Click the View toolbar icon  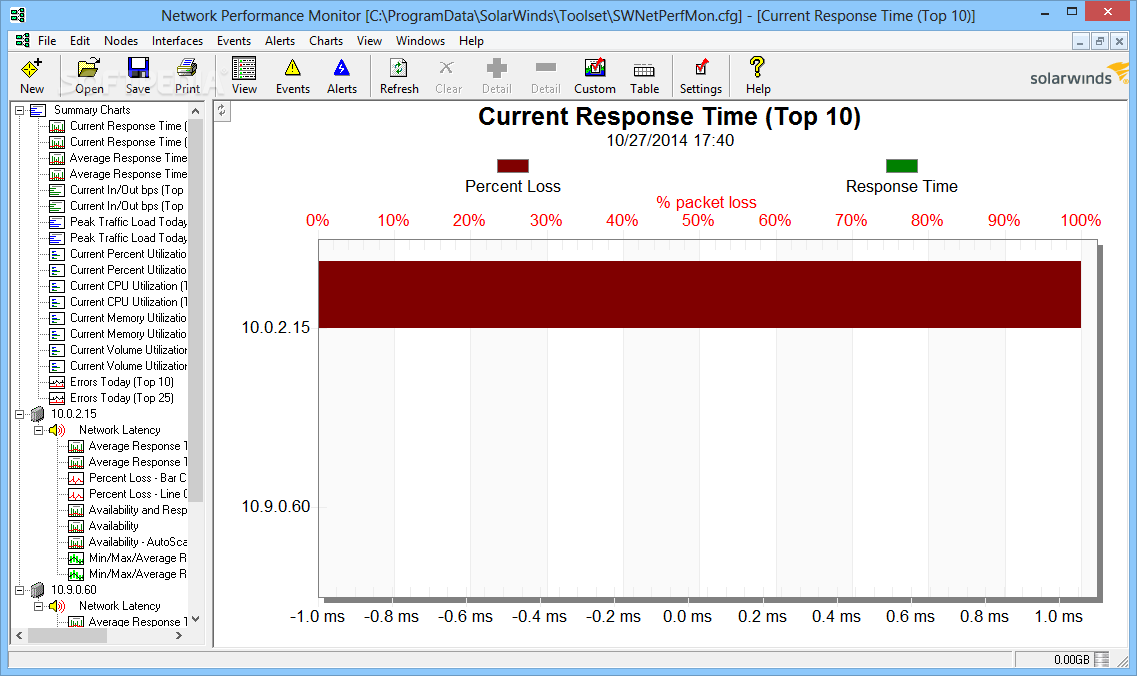(244, 69)
